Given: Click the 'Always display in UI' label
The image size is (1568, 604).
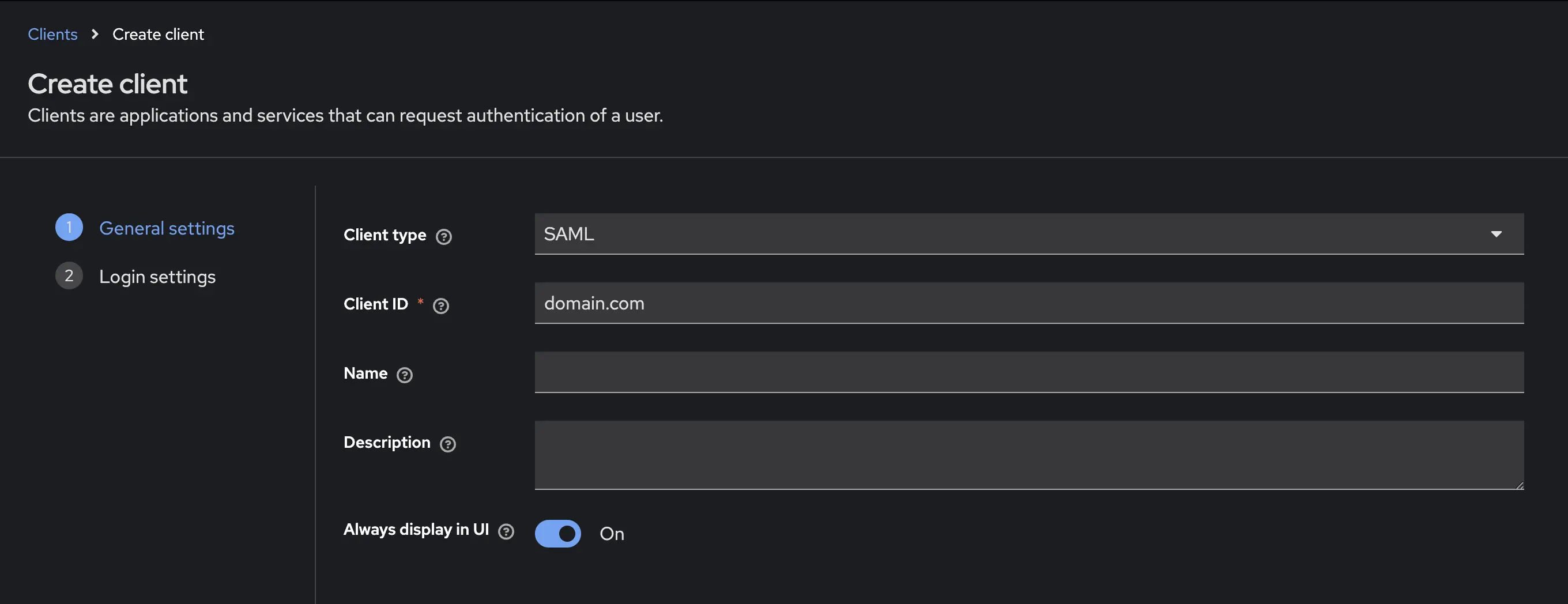Looking at the screenshot, I should 416,529.
